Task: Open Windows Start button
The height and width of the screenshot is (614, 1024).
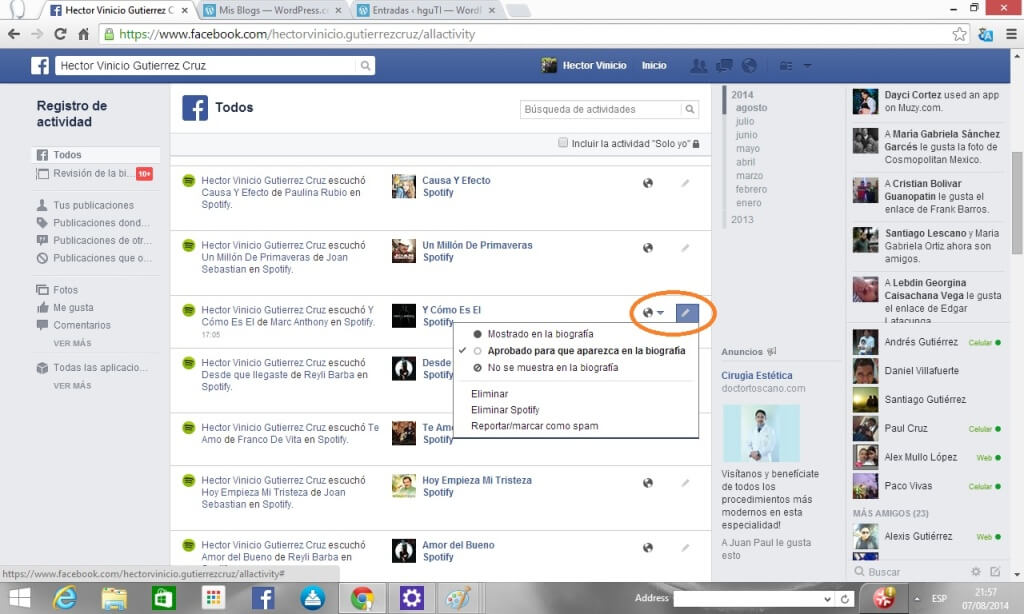Action: pyautogui.click(x=20, y=598)
